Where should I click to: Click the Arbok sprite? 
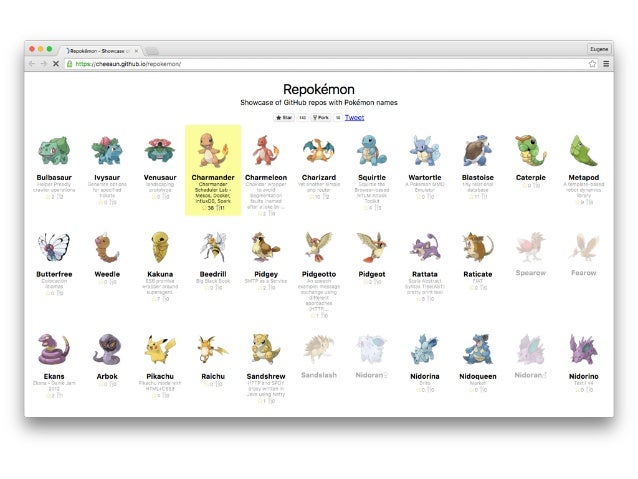[107, 349]
